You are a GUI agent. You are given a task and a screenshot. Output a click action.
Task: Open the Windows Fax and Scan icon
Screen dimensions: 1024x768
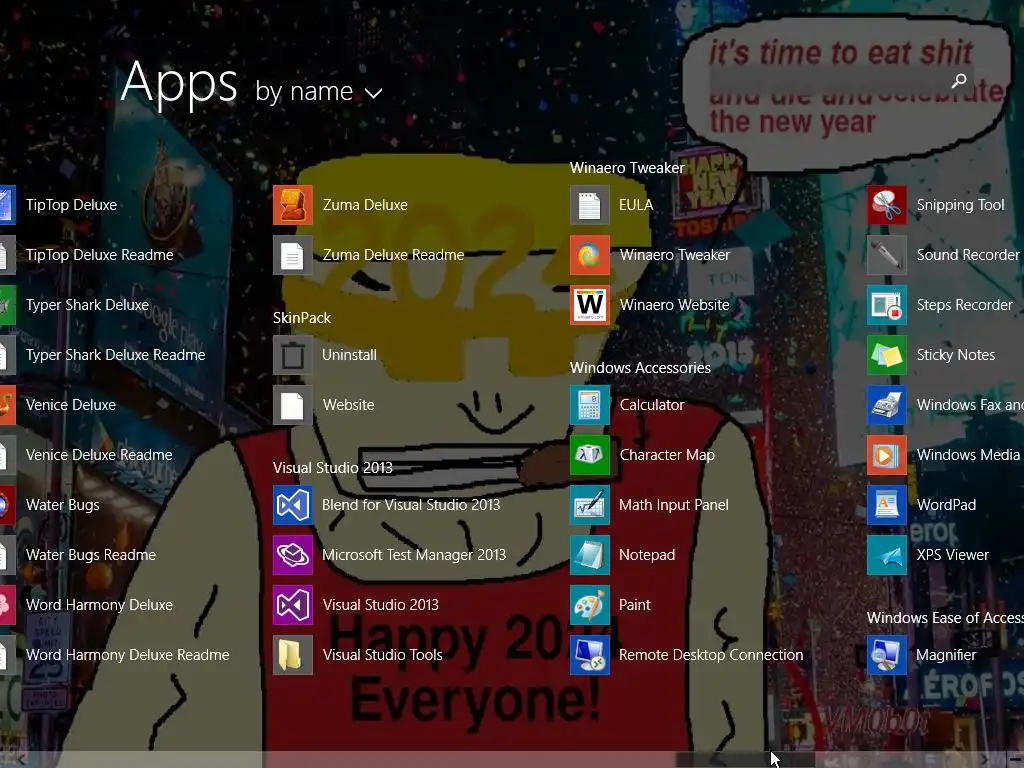pyautogui.click(x=887, y=406)
